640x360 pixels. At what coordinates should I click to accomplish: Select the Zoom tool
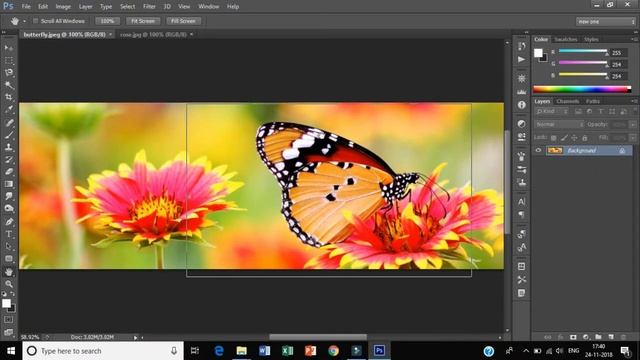pyautogui.click(x=9, y=284)
